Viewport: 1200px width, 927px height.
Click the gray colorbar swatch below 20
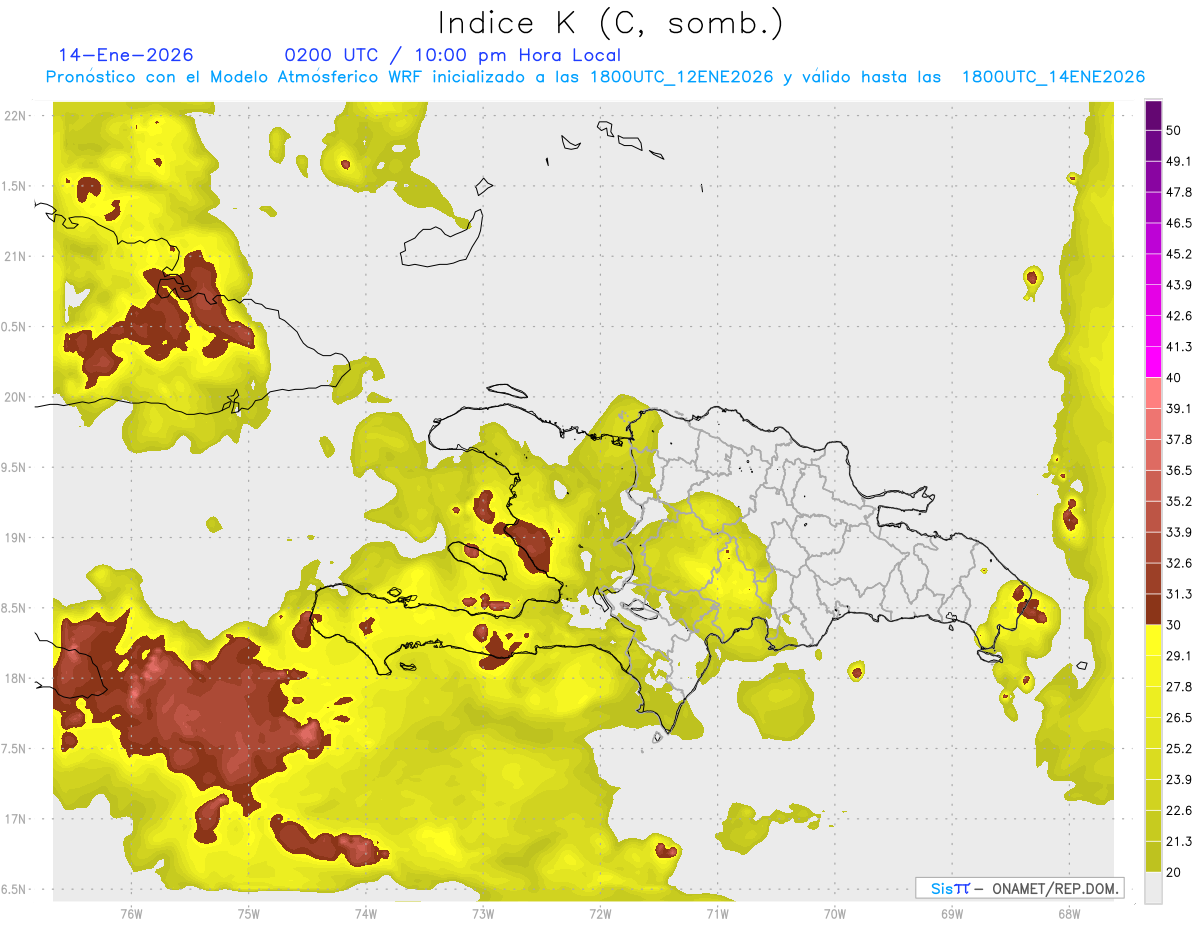(1153, 888)
